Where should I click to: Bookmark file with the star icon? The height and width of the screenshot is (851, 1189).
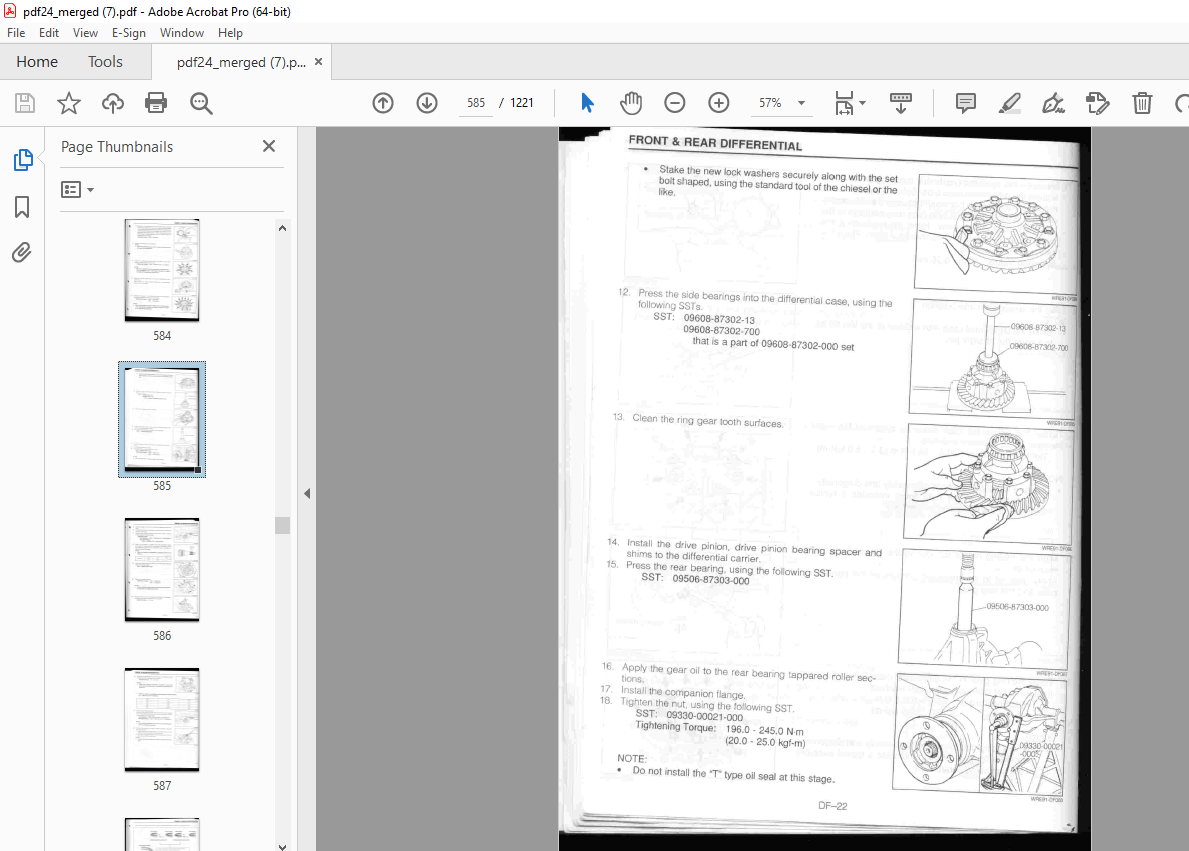pos(68,103)
